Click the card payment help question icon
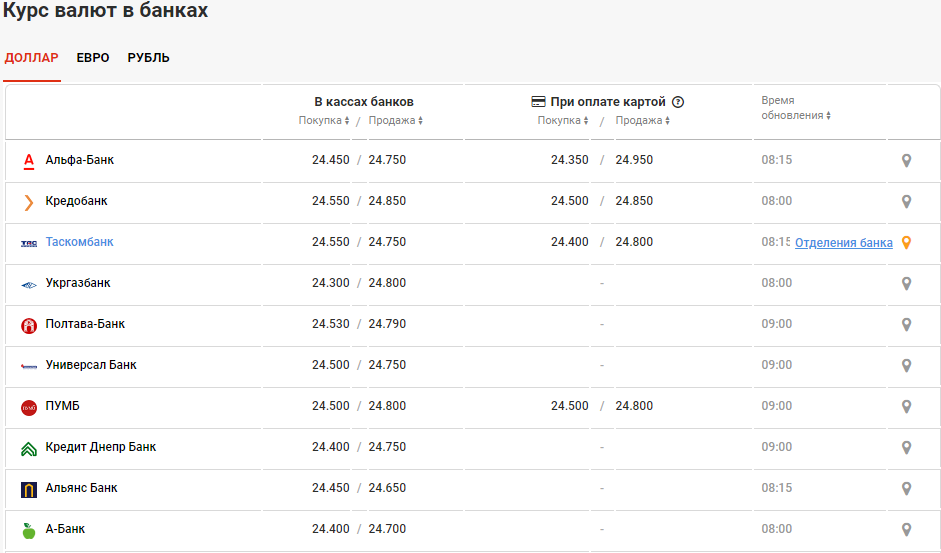941x553 pixels. pyautogui.click(x=678, y=102)
